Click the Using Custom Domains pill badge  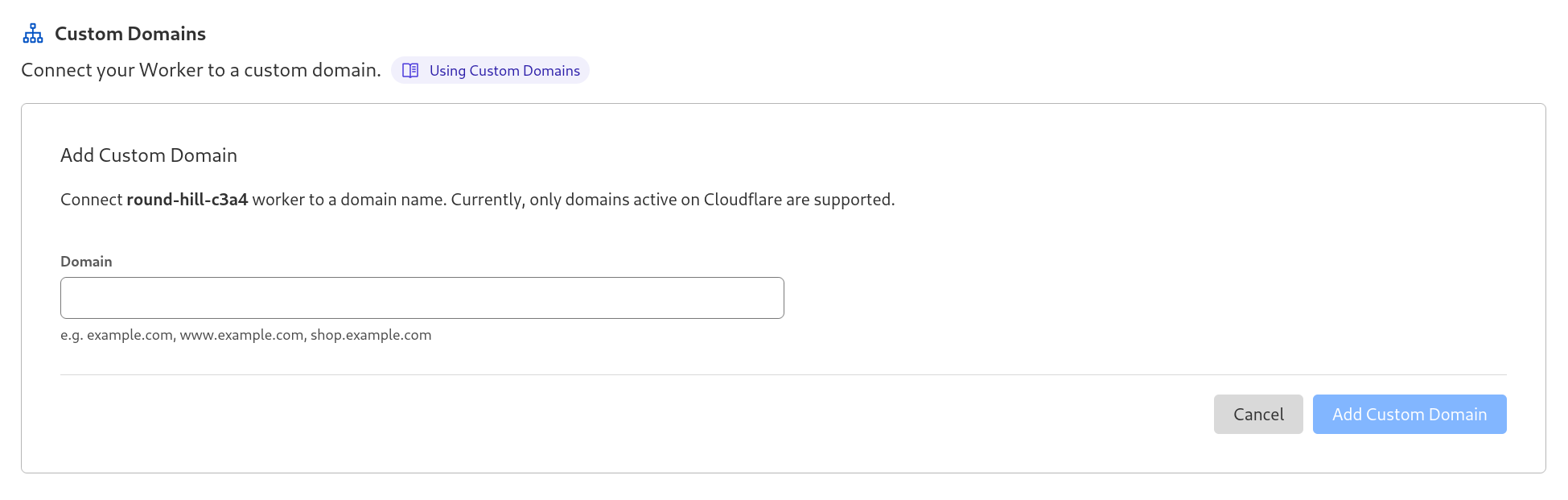click(x=490, y=71)
